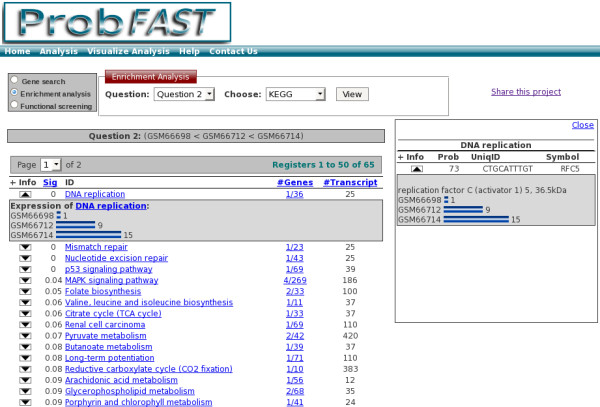The image size is (600, 407).
Task: Select the Functional screening radio button
Action: point(13,105)
